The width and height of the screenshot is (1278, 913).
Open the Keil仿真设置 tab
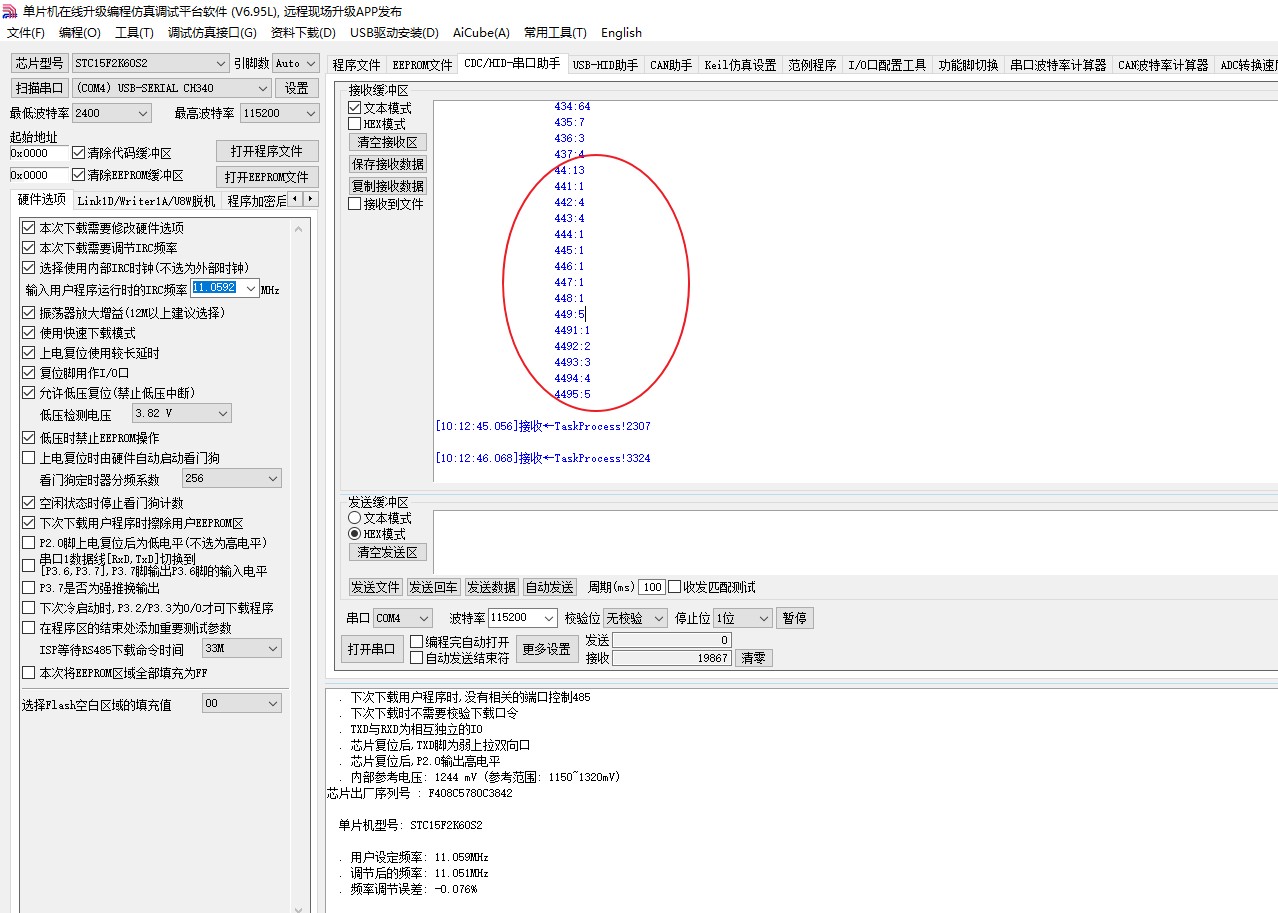pyautogui.click(x=740, y=65)
